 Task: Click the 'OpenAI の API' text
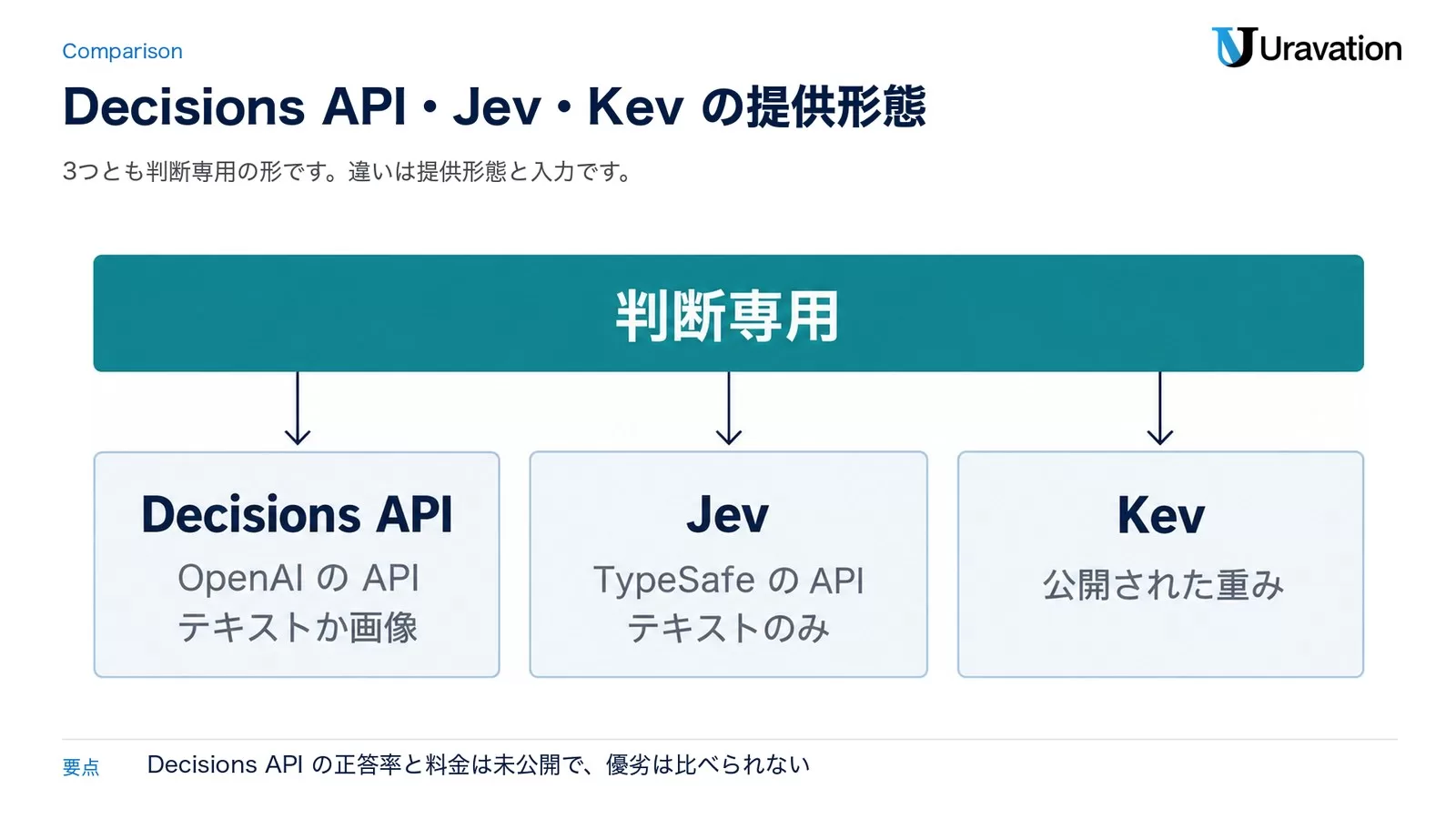click(x=298, y=578)
